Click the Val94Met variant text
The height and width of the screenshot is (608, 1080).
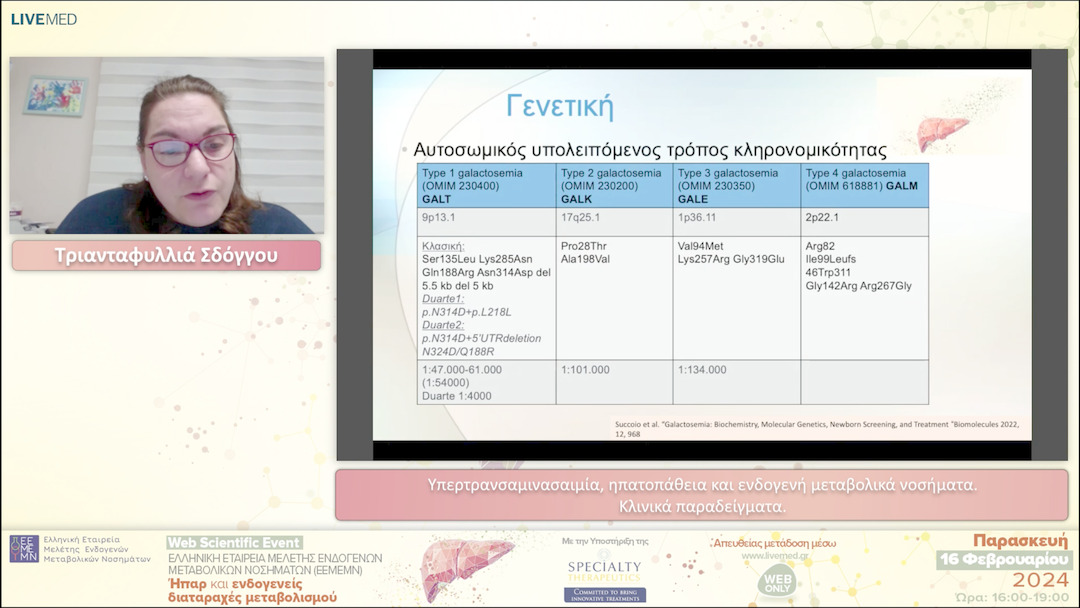pos(700,246)
